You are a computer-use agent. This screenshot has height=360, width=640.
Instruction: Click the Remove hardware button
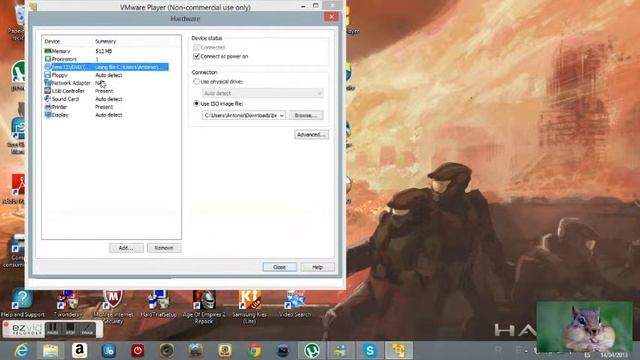pyautogui.click(x=164, y=248)
